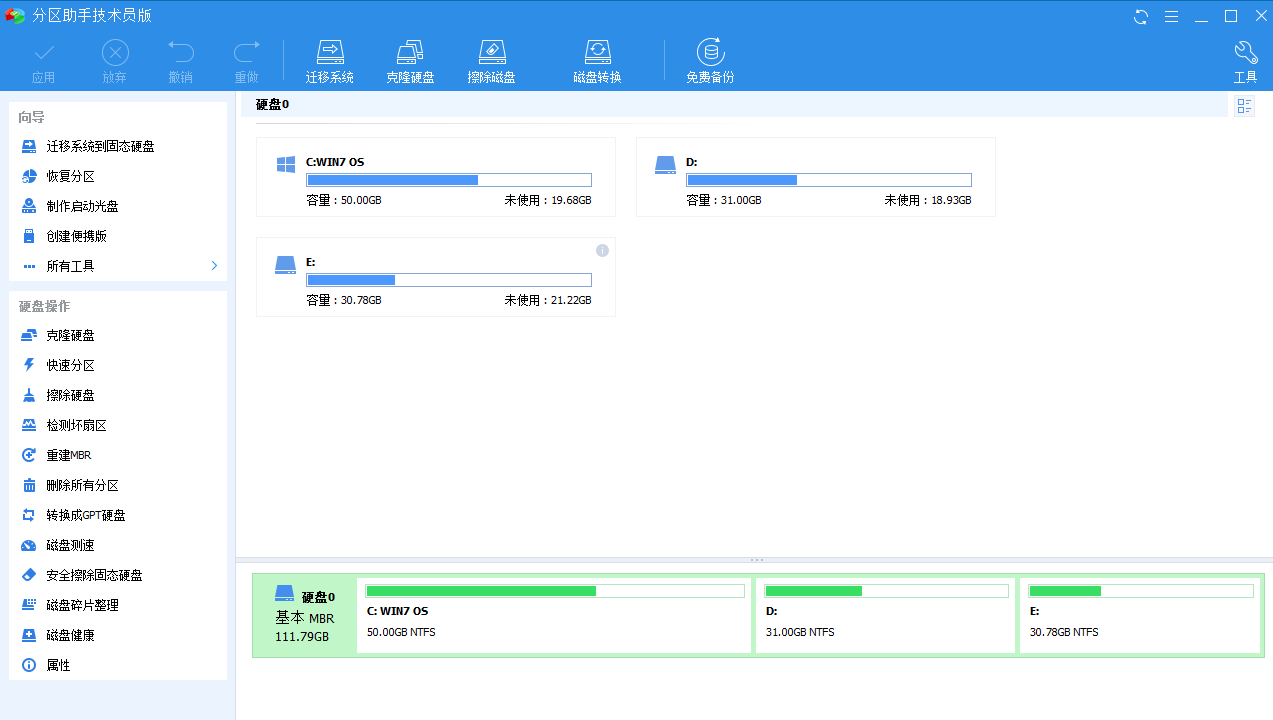The image size is (1273, 720).
Task: Click the refresh icon in title bar
Action: pyautogui.click(x=1141, y=16)
